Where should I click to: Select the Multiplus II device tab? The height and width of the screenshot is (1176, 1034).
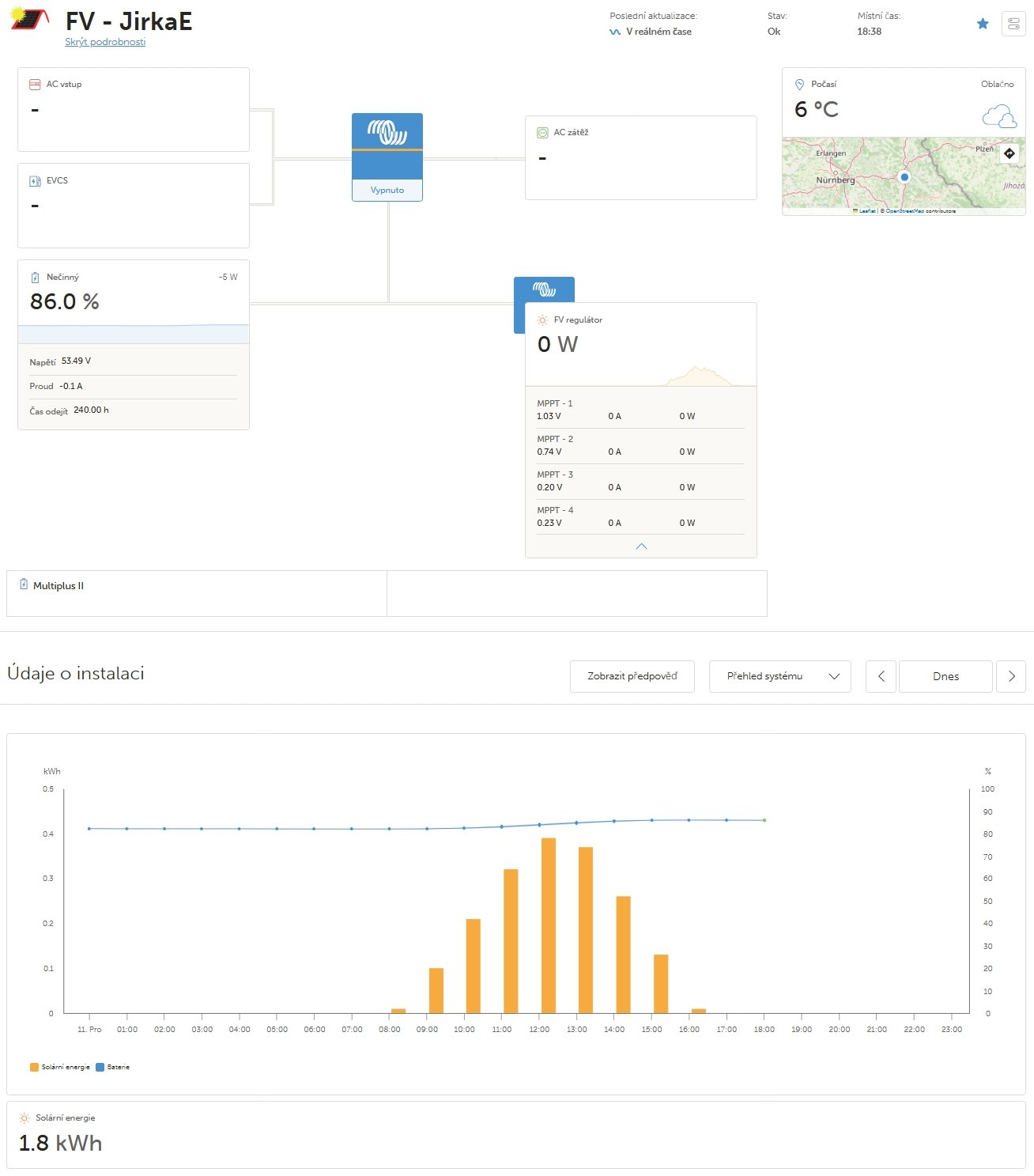point(58,586)
